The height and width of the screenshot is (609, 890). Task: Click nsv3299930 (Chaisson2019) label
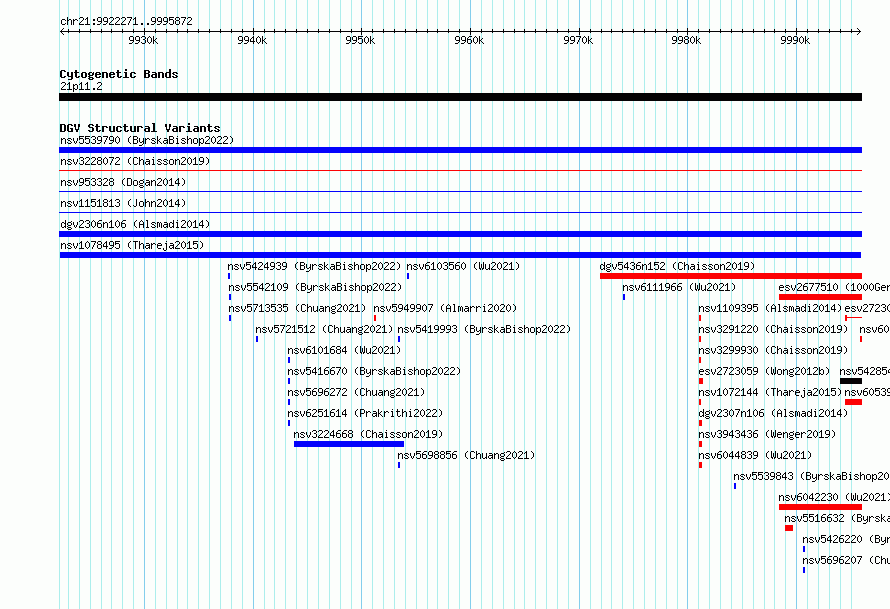(x=773, y=350)
